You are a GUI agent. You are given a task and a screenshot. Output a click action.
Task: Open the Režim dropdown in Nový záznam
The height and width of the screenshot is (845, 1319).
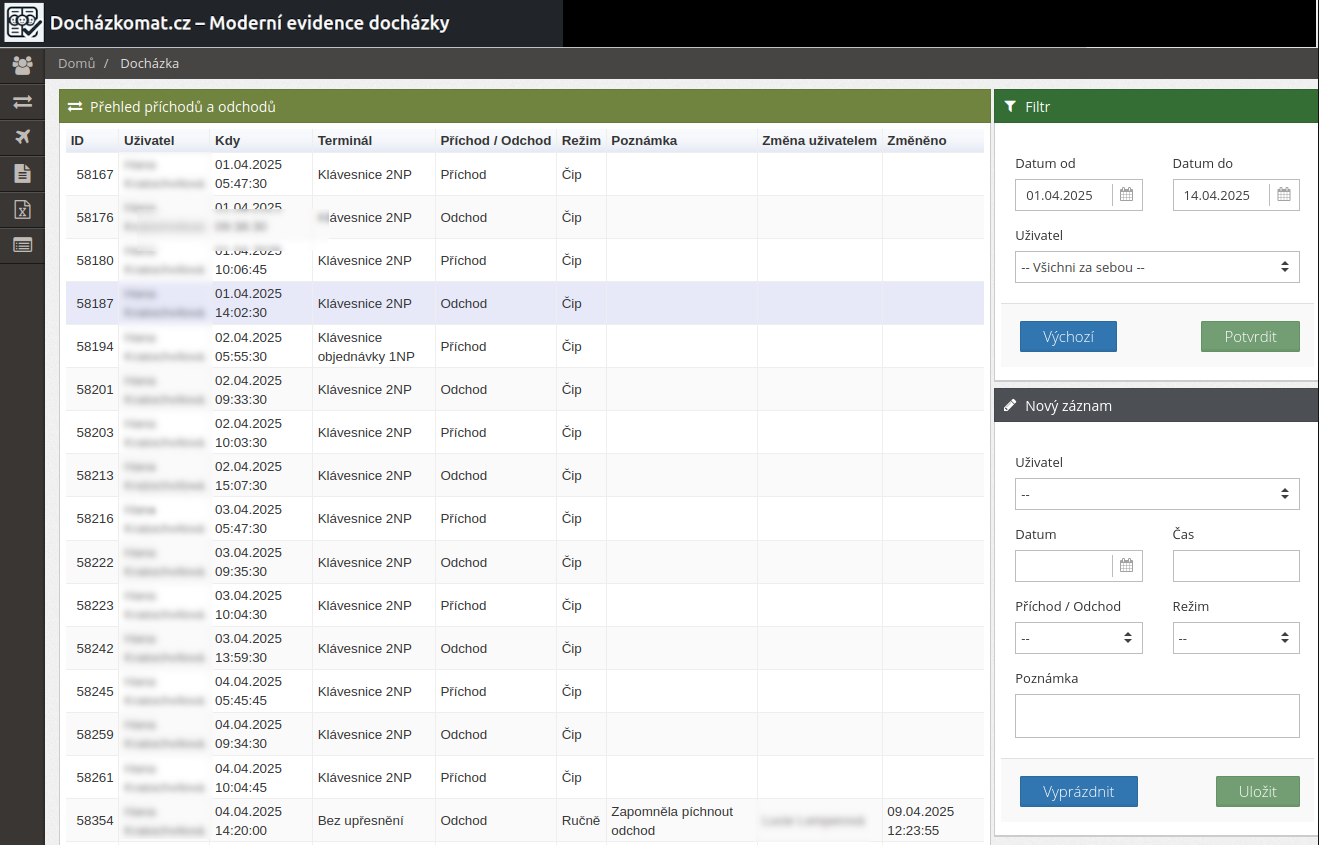[x=1236, y=638]
